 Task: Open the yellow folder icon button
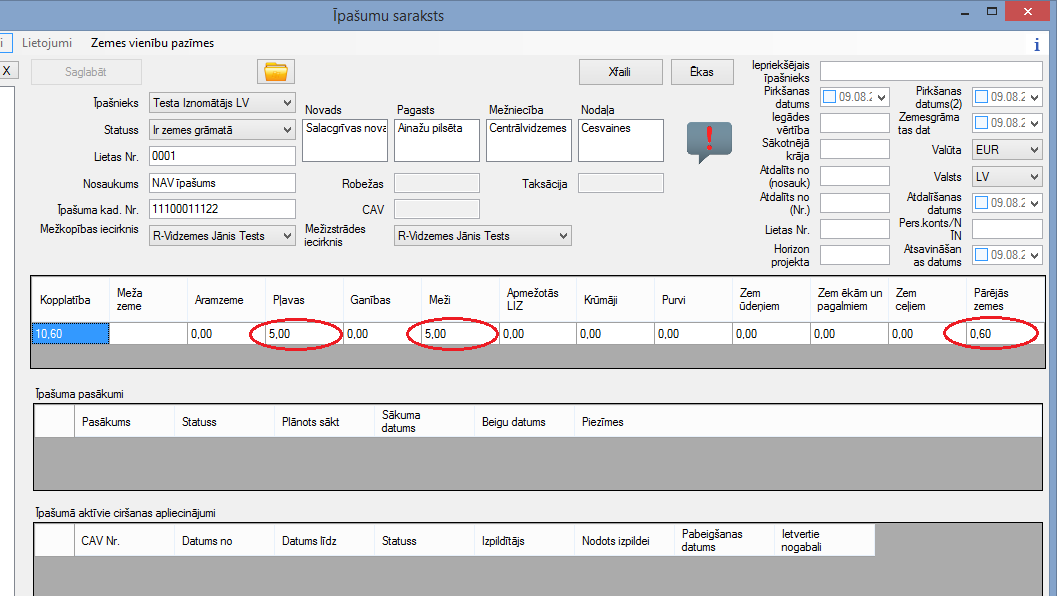(x=275, y=72)
